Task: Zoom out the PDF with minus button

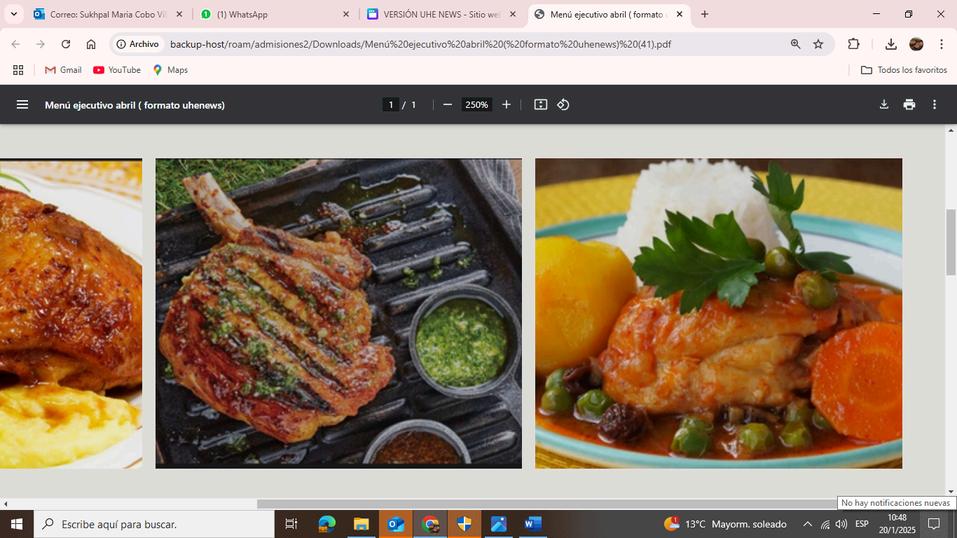Action: coord(447,104)
